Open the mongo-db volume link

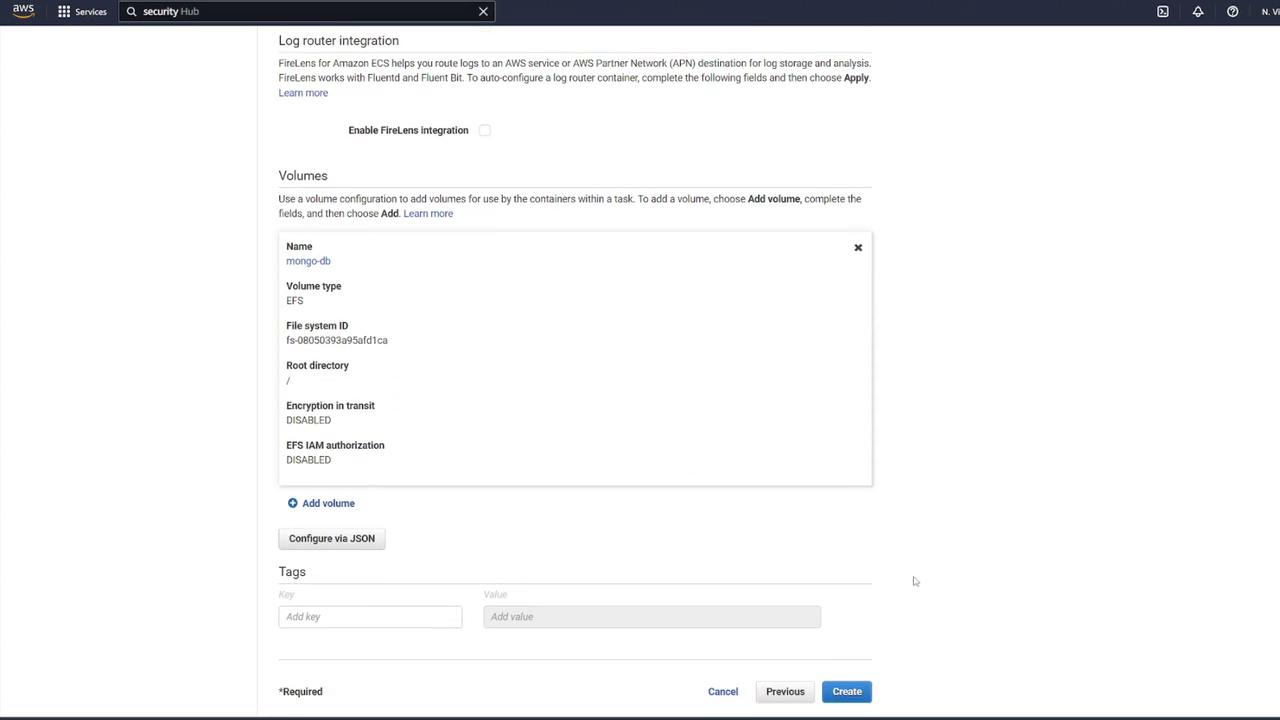pyautogui.click(x=308, y=261)
